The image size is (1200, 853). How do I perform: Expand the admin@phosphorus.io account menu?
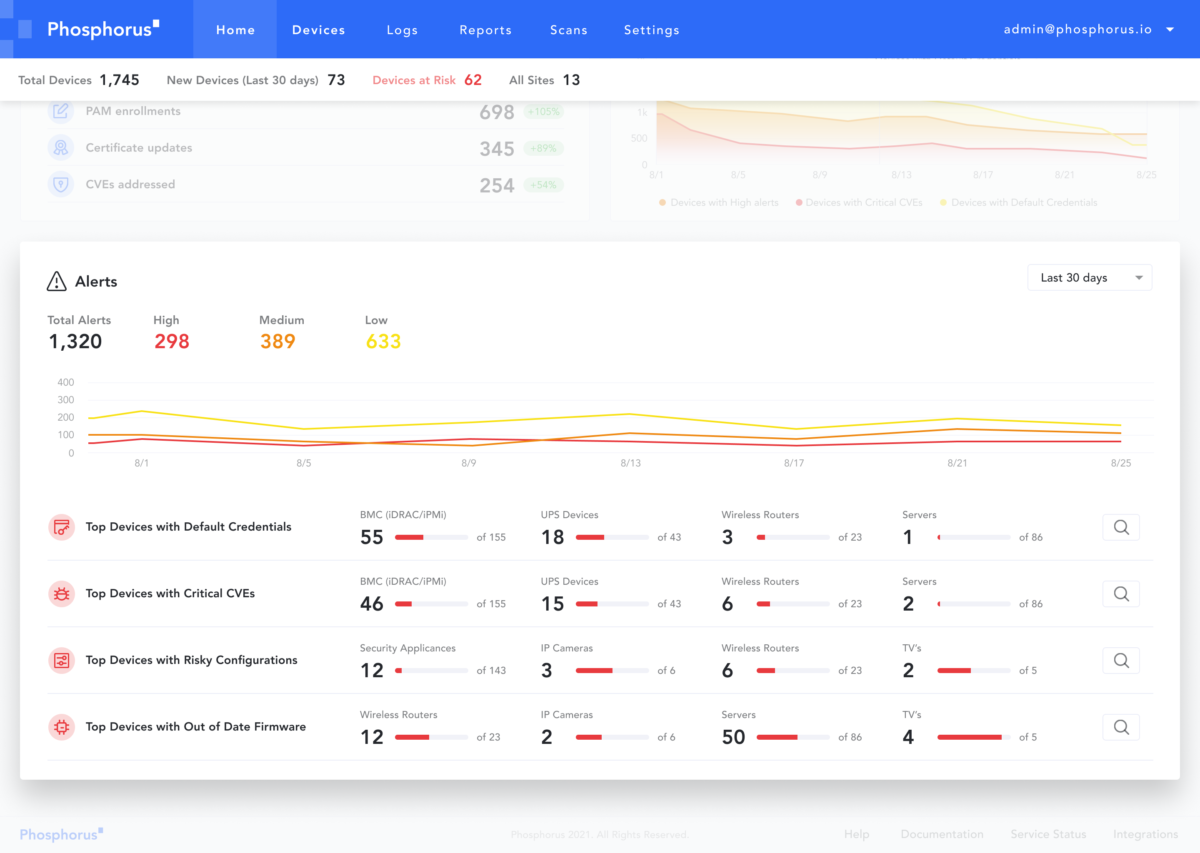[x=1090, y=29]
